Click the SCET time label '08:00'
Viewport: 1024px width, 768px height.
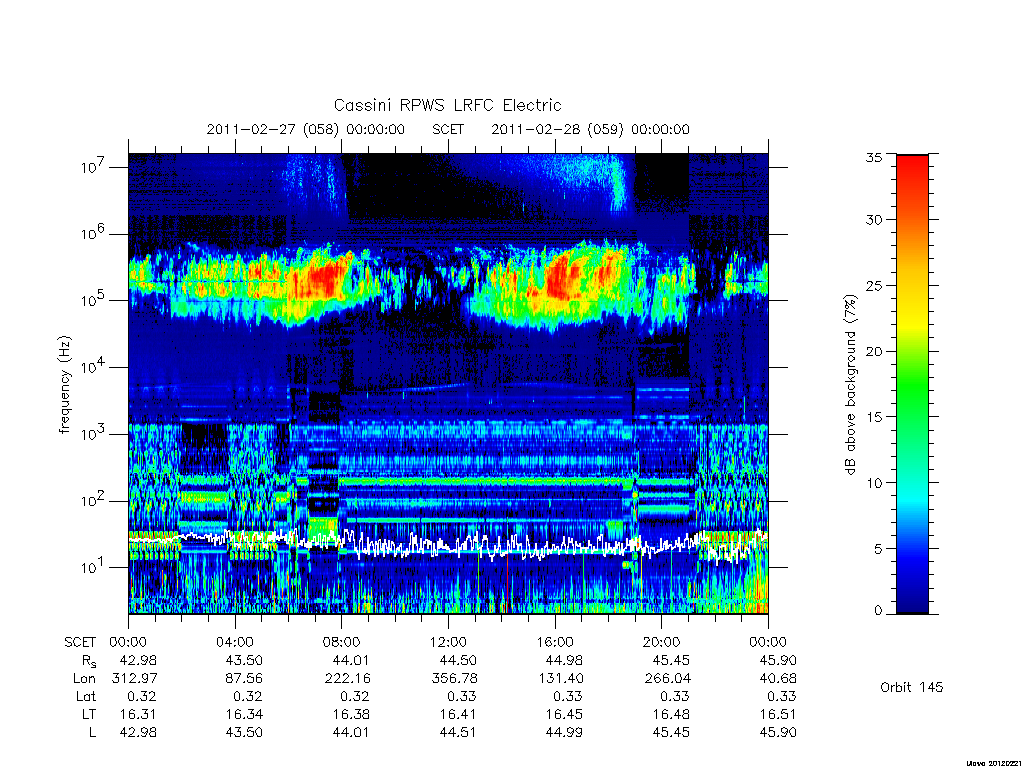pyautogui.click(x=341, y=643)
